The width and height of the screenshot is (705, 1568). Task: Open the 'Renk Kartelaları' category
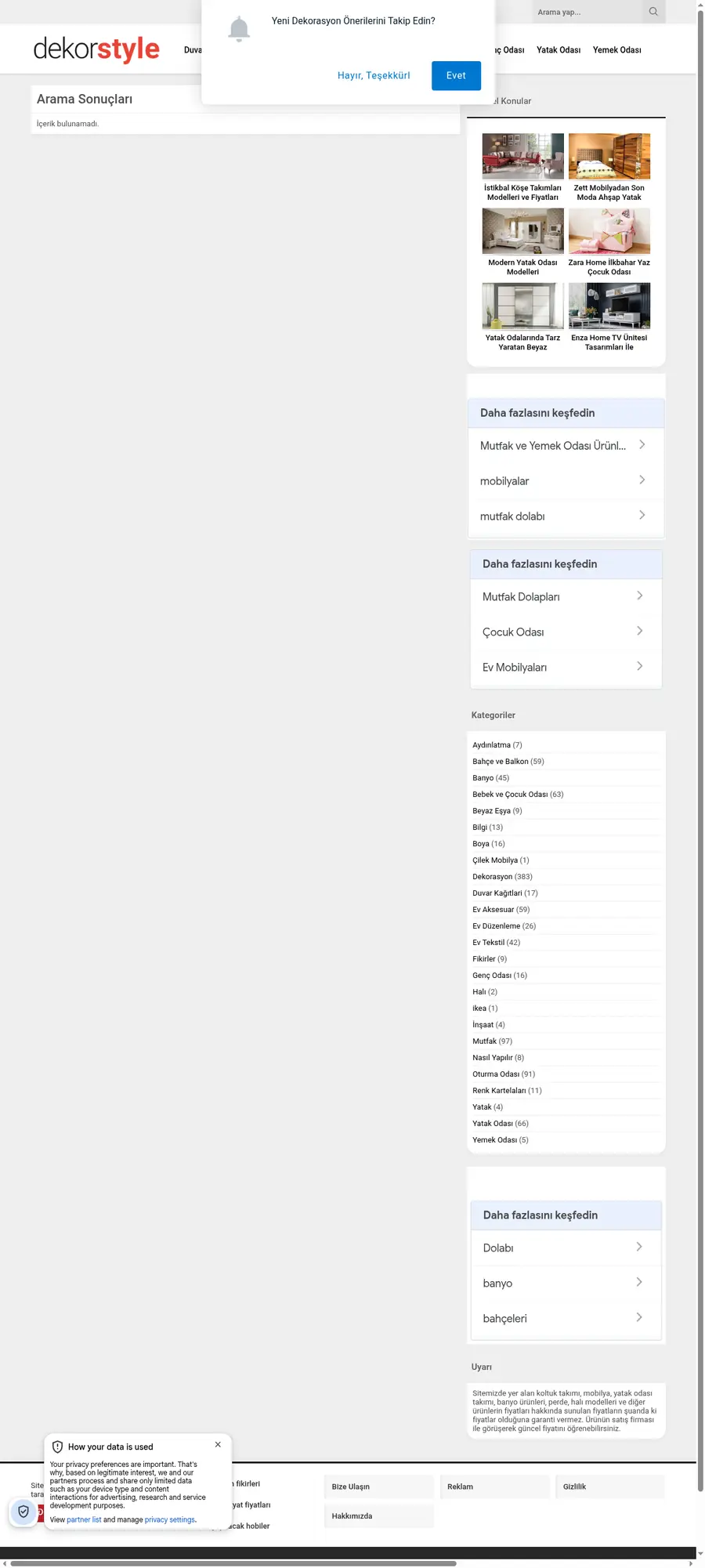coord(499,1091)
